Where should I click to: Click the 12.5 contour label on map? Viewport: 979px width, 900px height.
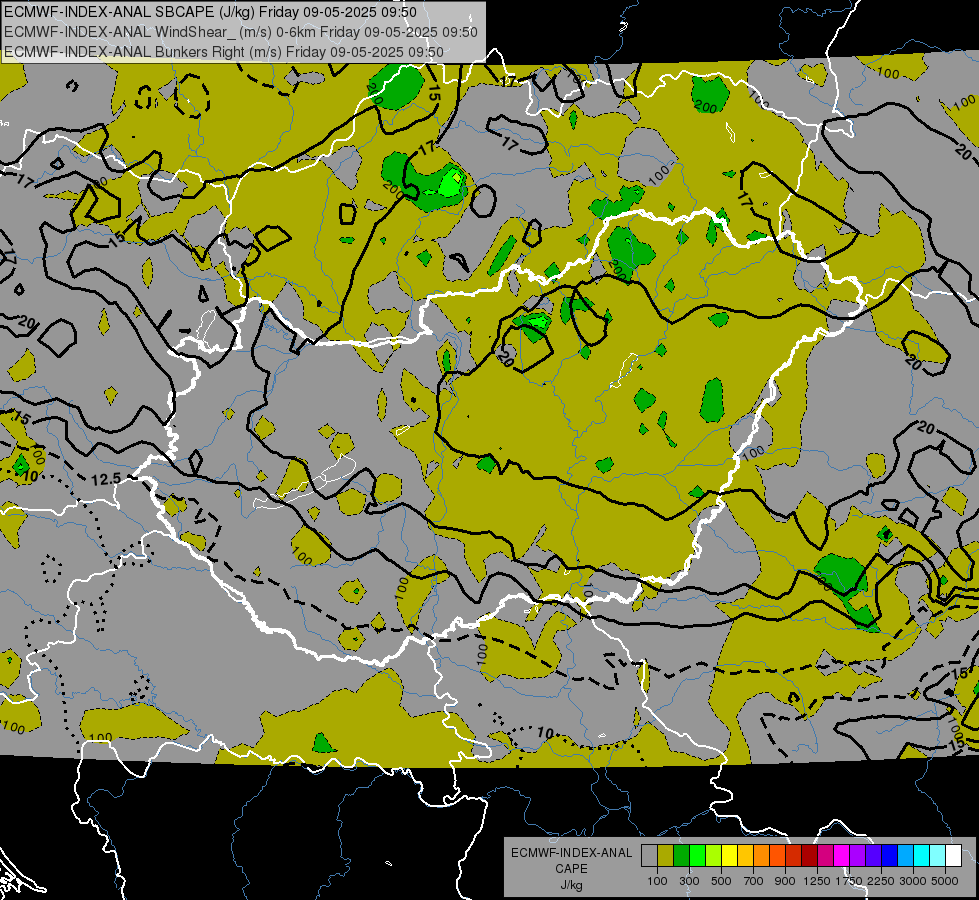106,479
